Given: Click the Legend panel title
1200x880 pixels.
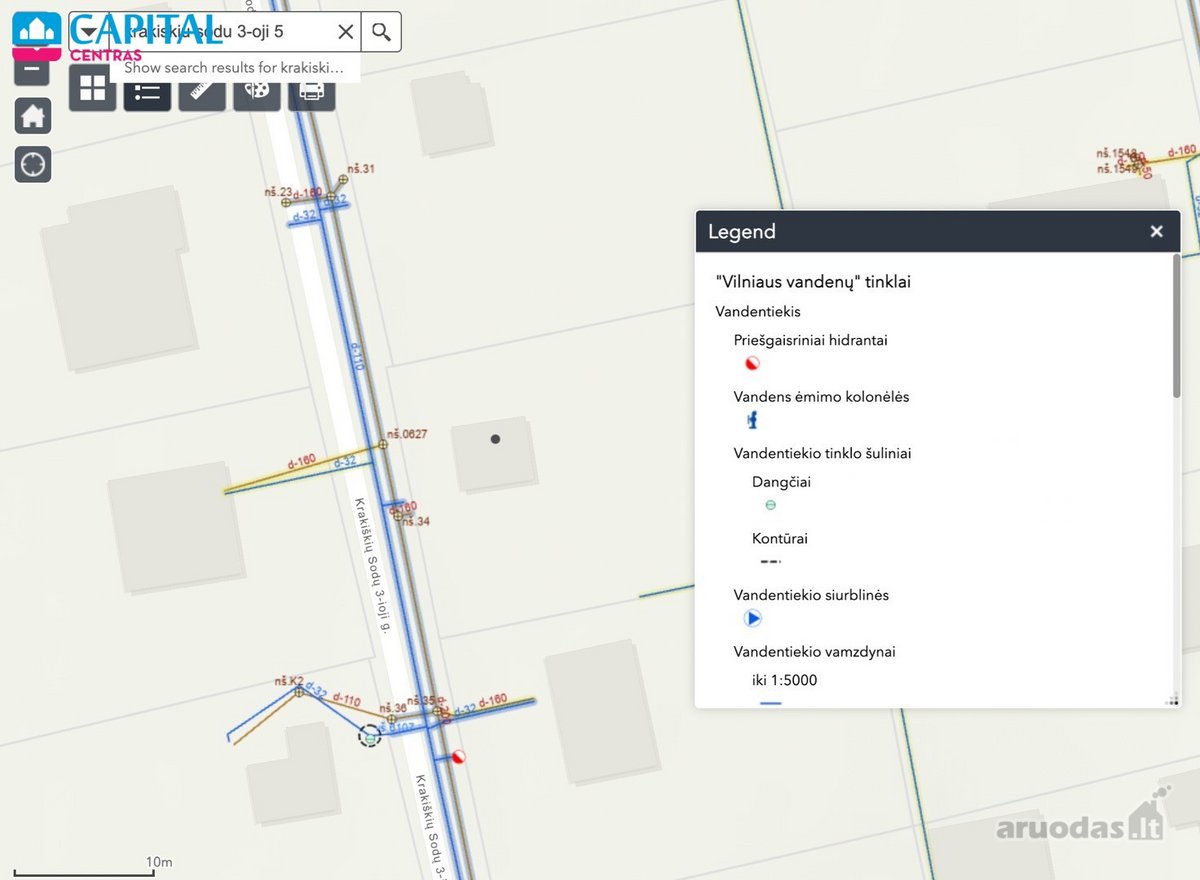Looking at the screenshot, I should click(x=741, y=232).
